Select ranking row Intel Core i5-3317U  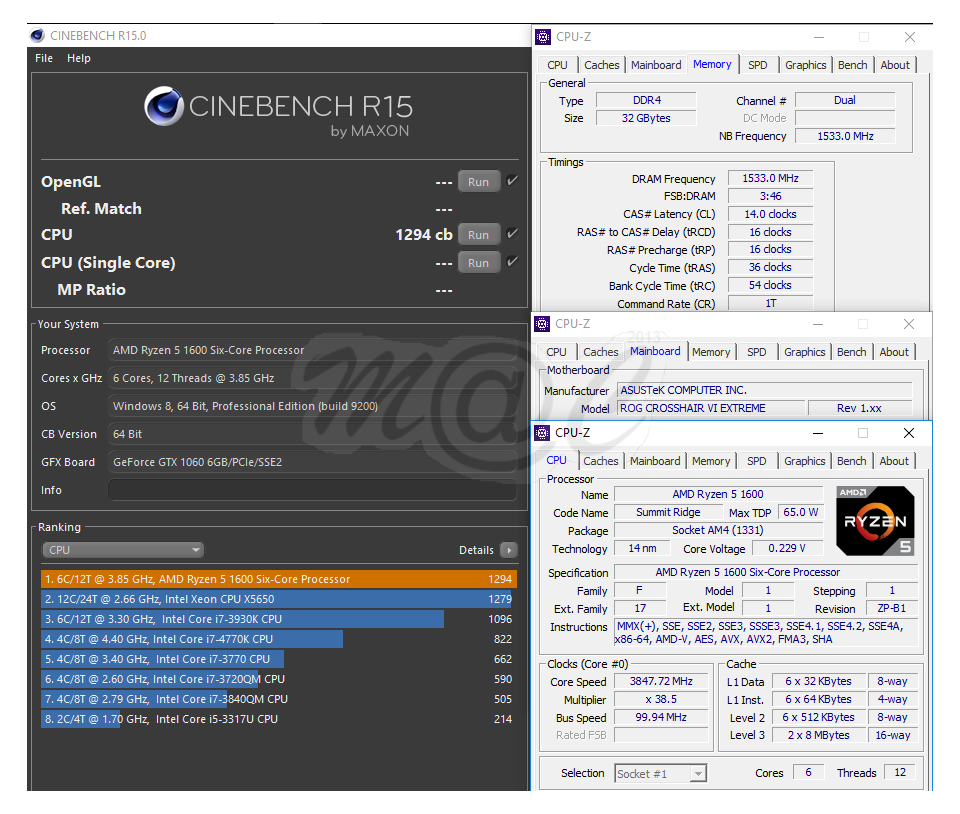tap(279, 719)
